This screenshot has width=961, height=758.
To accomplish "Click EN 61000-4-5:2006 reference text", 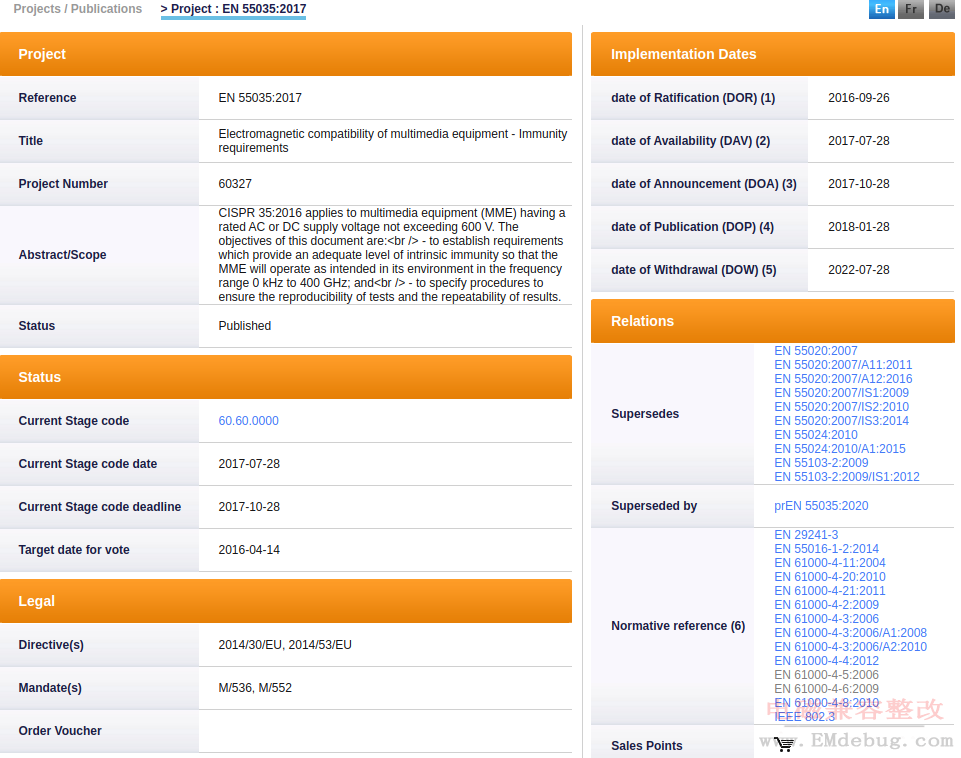I will click(x=826, y=675).
